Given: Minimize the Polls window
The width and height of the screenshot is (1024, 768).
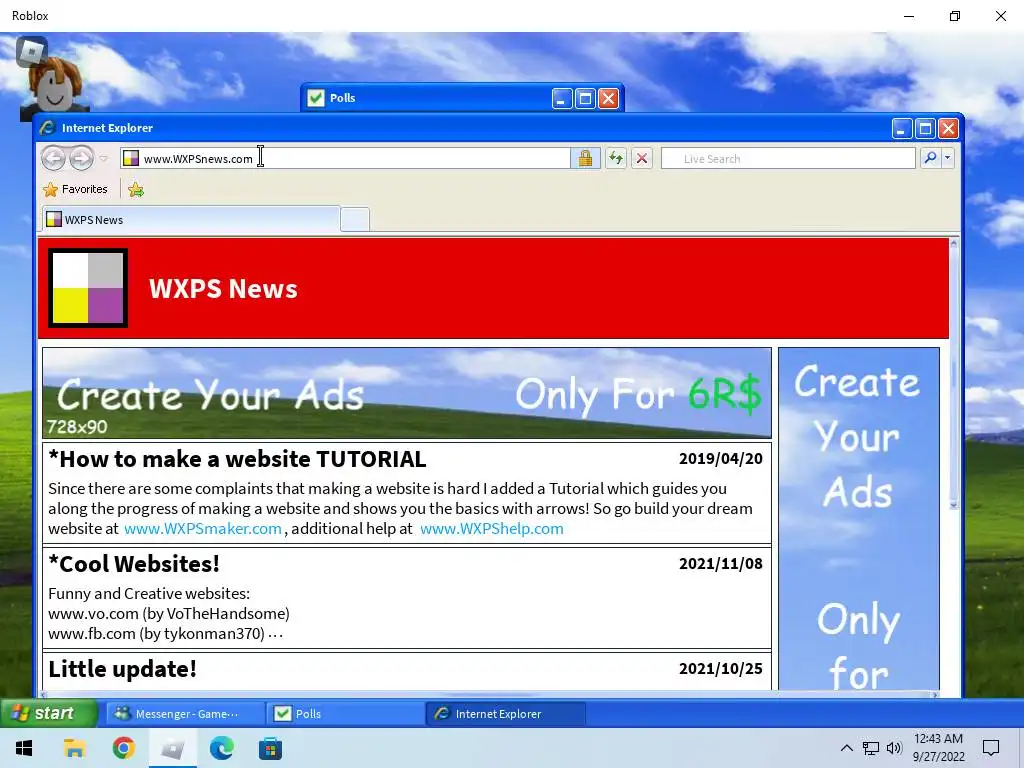Looking at the screenshot, I should (x=562, y=99).
